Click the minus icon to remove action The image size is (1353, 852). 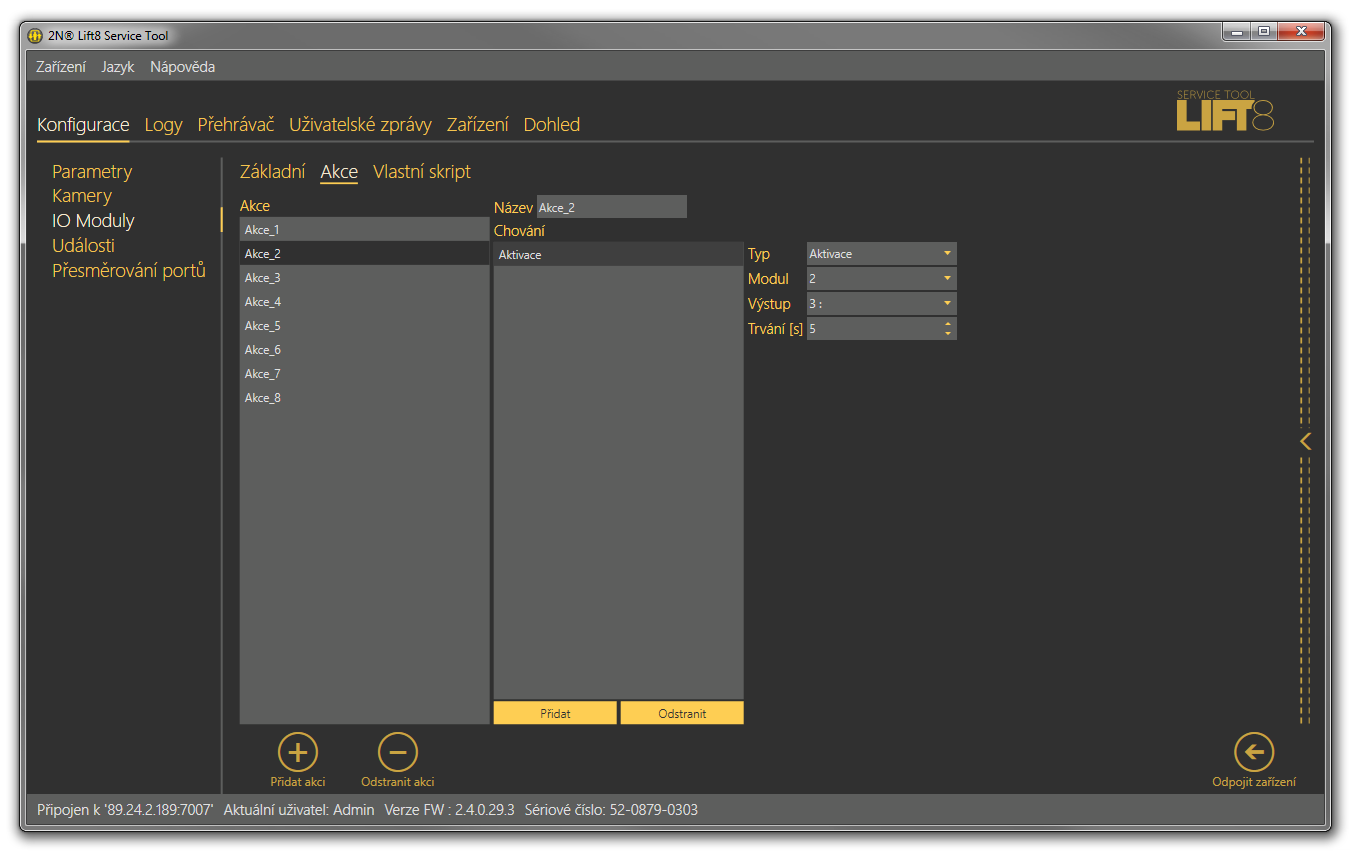(397, 752)
